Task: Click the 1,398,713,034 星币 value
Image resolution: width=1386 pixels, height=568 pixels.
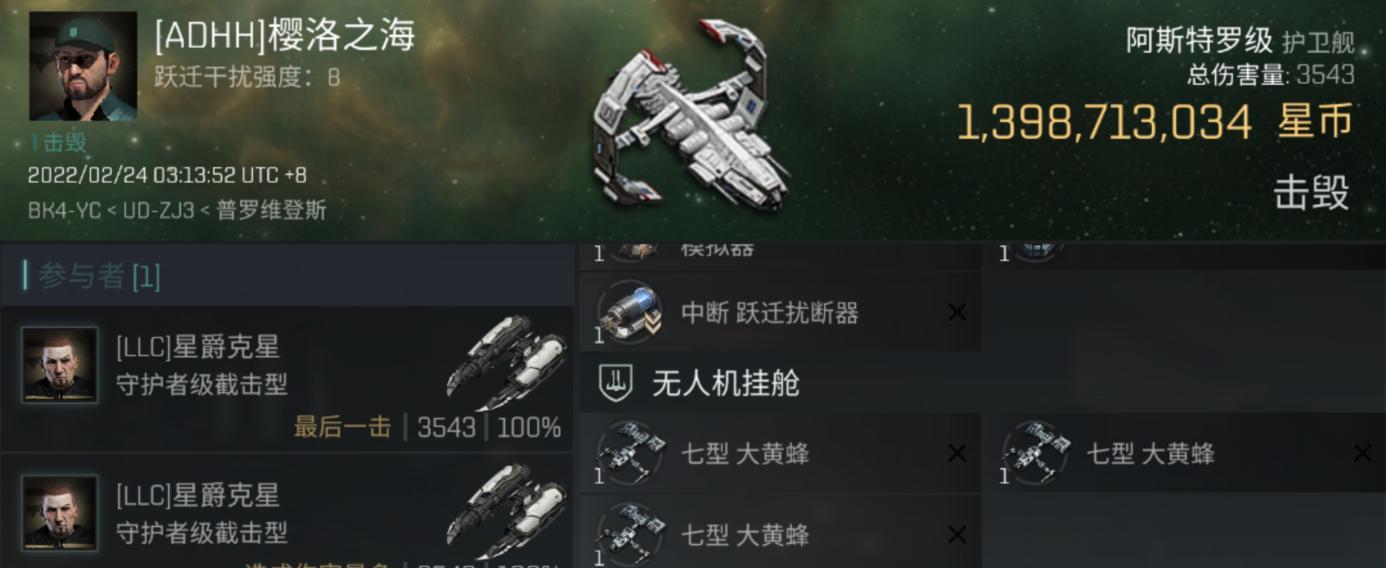Action: point(1155,122)
